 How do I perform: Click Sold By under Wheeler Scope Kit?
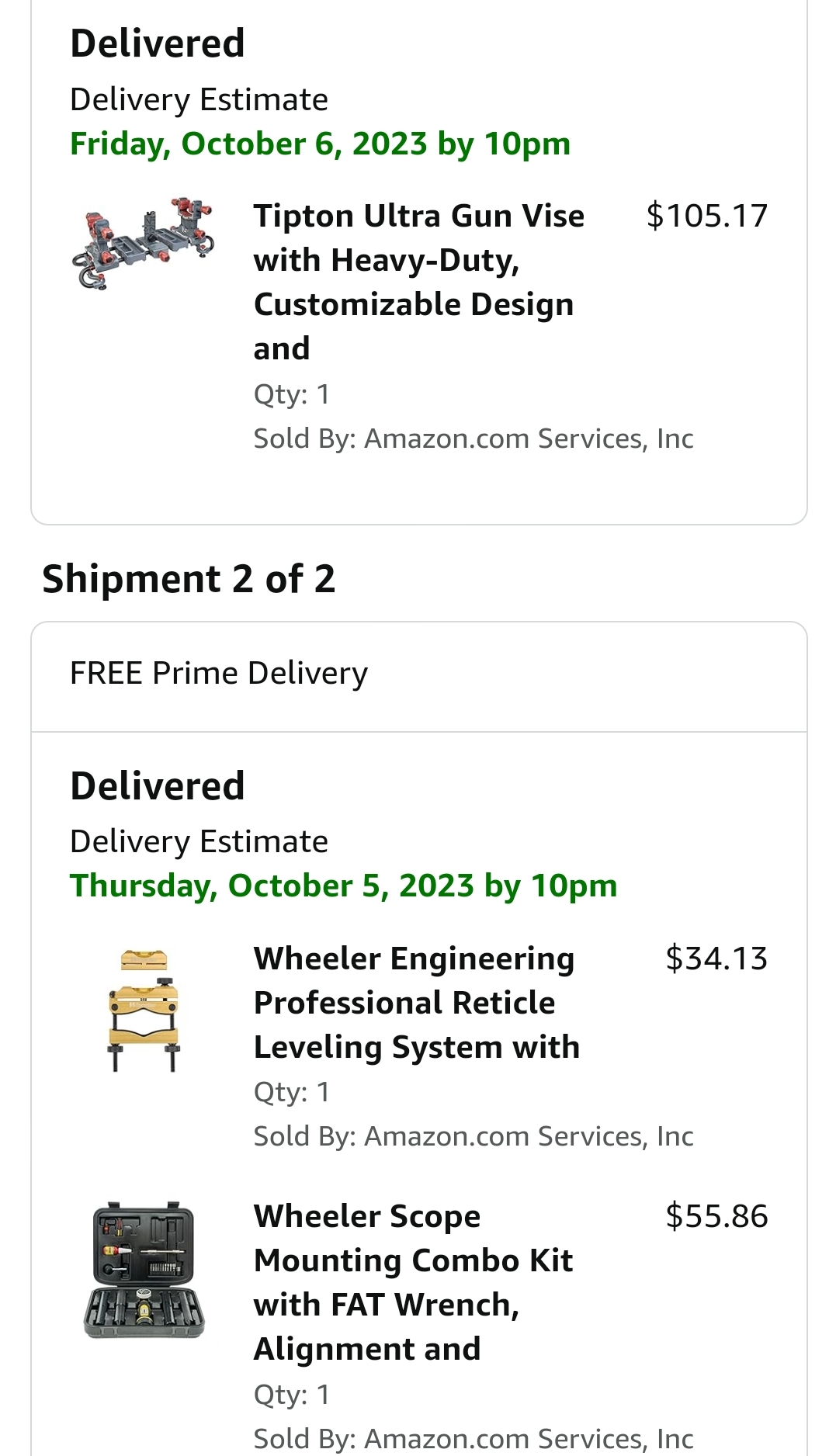tap(474, 1438)
